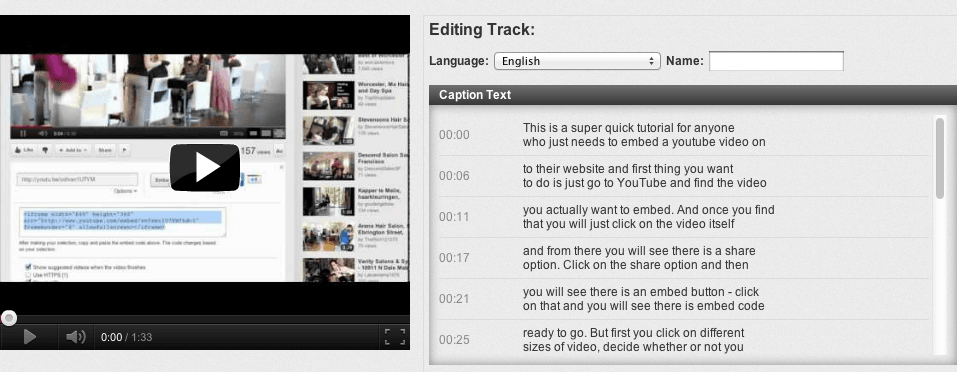Toggle 'Show suggested videos' checkbox in video frame
This screenshot has width=957, height=372.
tap(27, 267)
